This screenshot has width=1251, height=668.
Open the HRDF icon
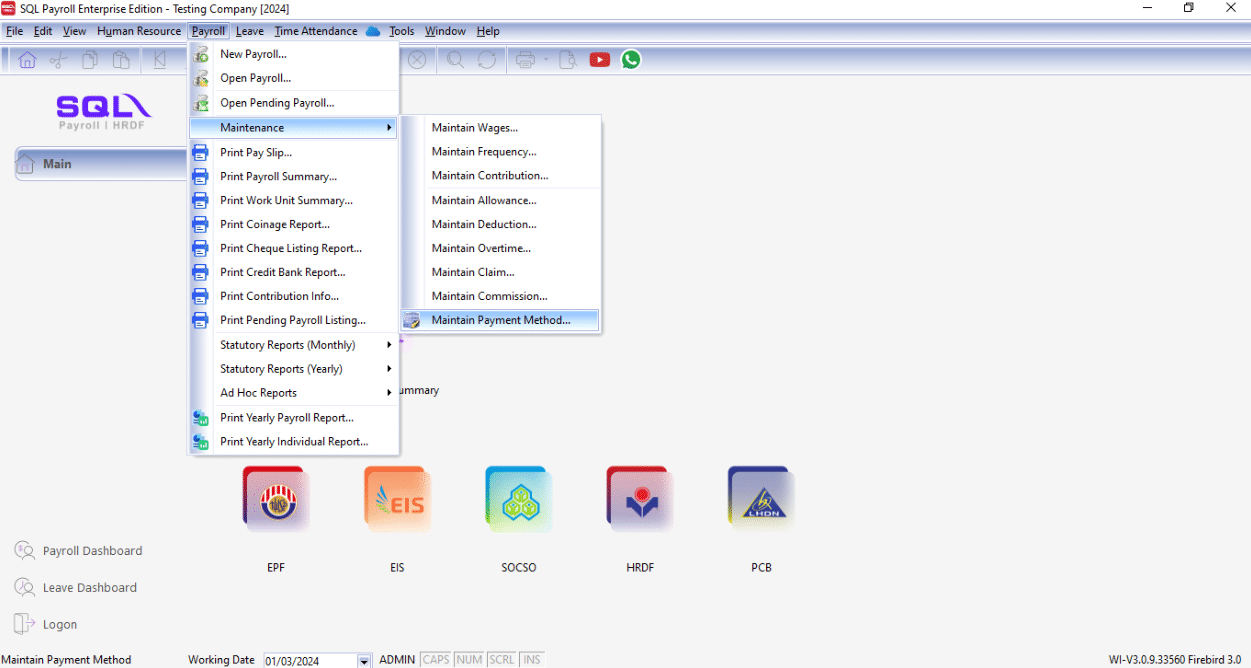tap(640, 499)
